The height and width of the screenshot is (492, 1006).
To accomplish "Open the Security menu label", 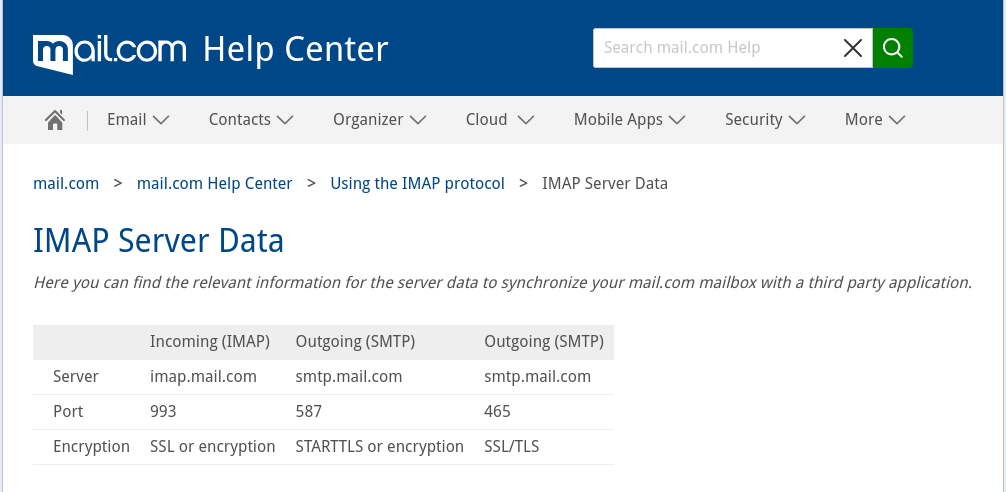I will 753,120.
